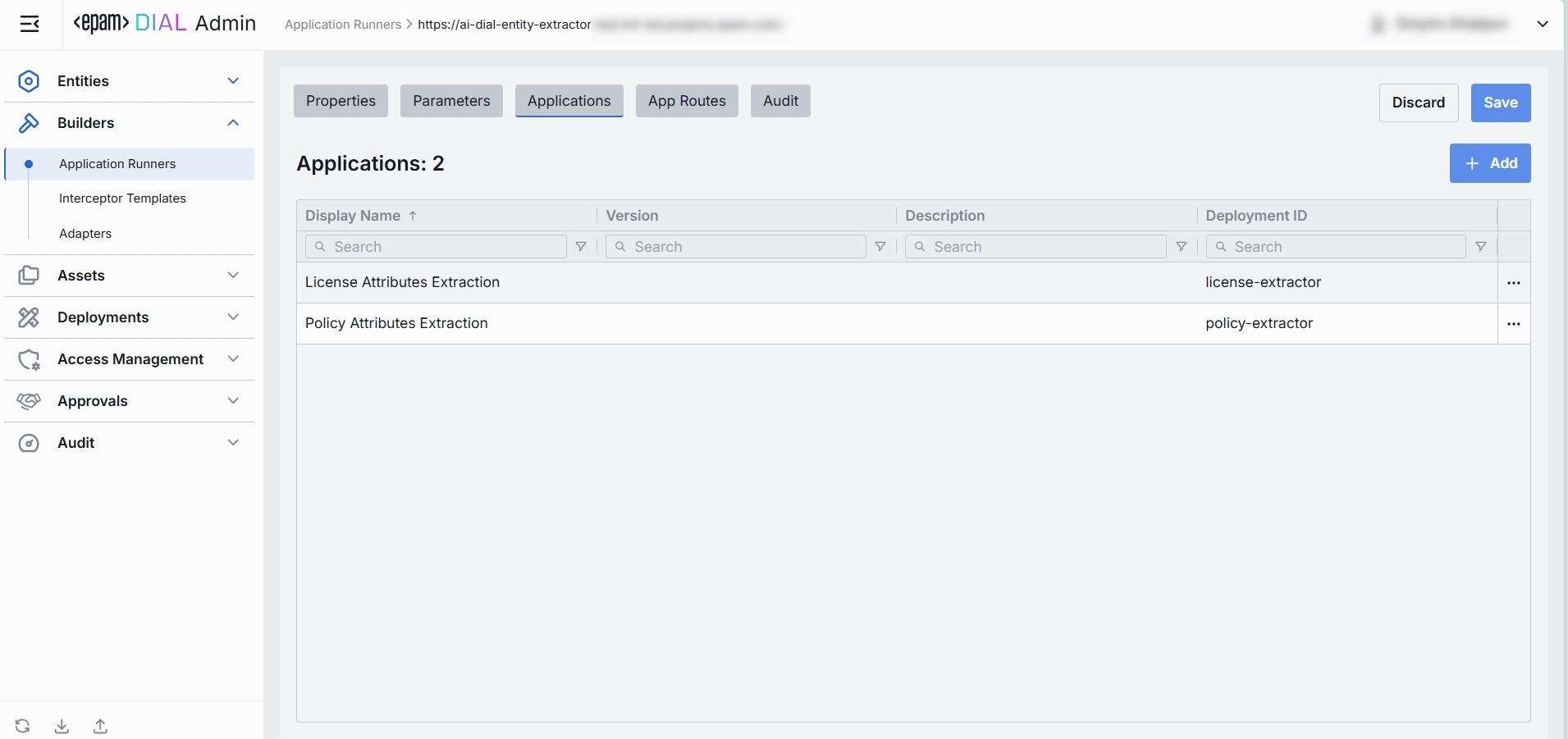Open filter icon for Display Name column
Image resolution: width=1568 pixels, height=739 pixels.
click(581, 247)
